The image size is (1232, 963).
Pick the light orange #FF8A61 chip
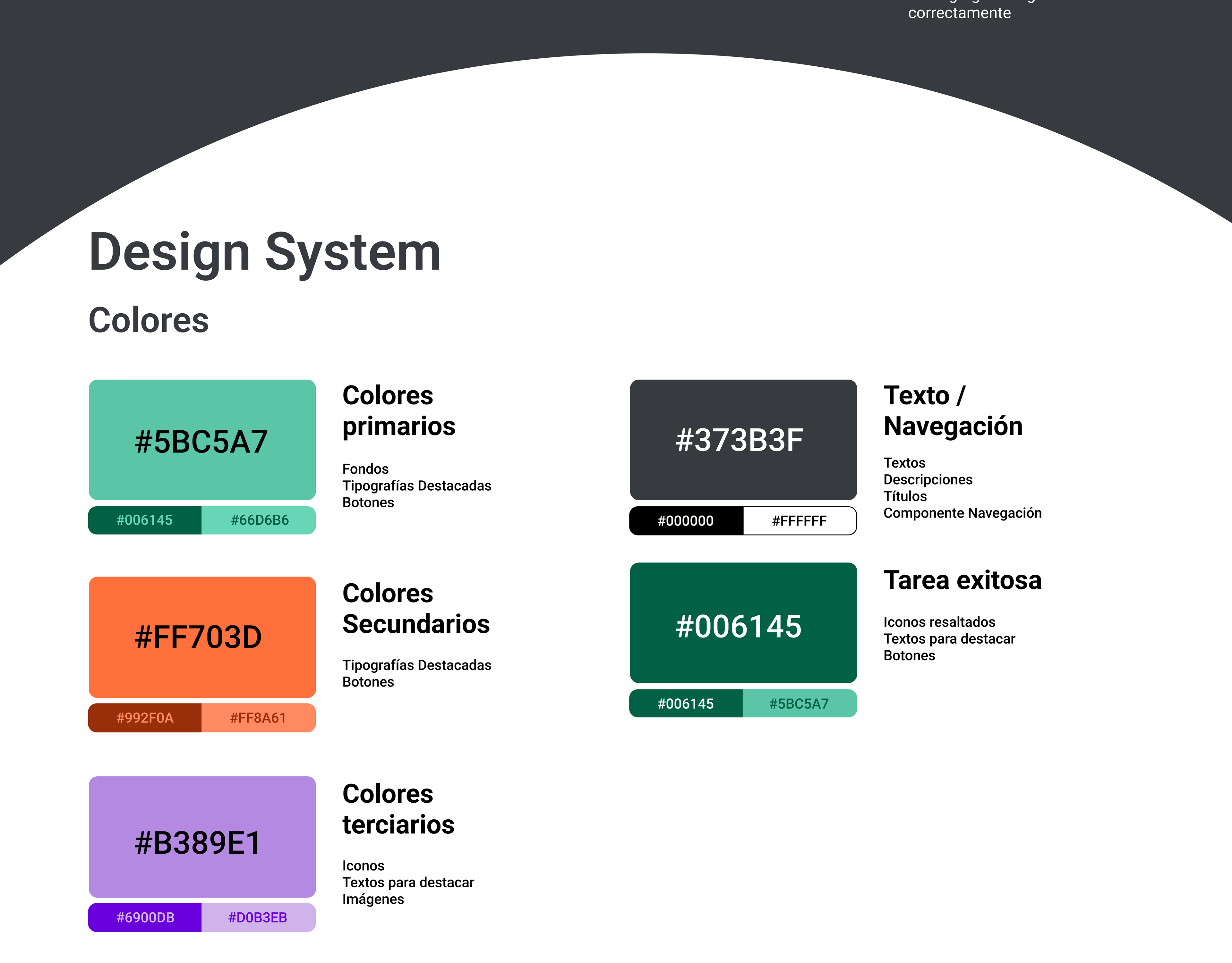tap(259, 718)
